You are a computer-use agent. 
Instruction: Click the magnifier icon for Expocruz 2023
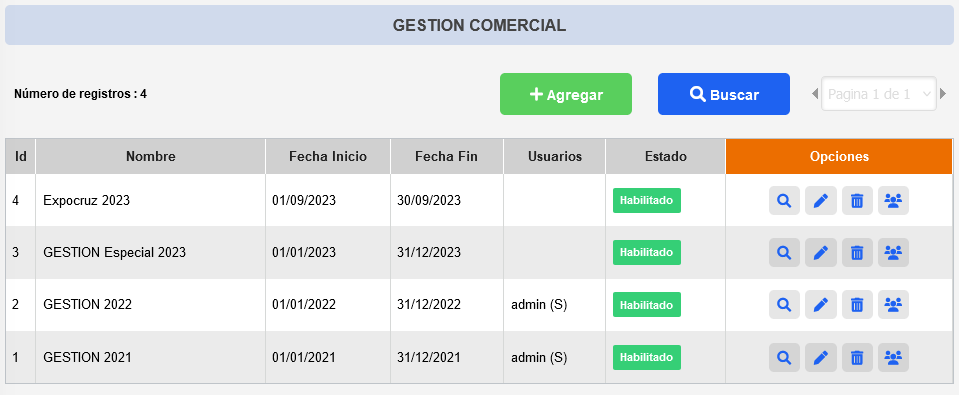pos(784,201)
